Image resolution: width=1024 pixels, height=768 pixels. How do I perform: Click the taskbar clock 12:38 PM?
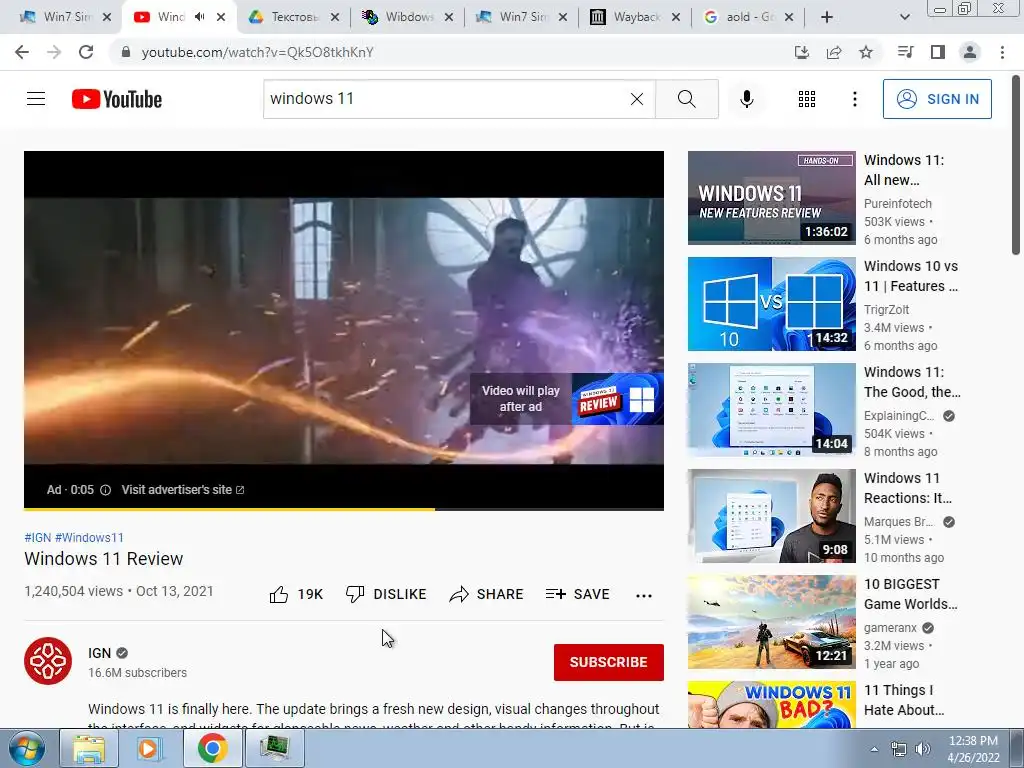click(x=973, y=749)
